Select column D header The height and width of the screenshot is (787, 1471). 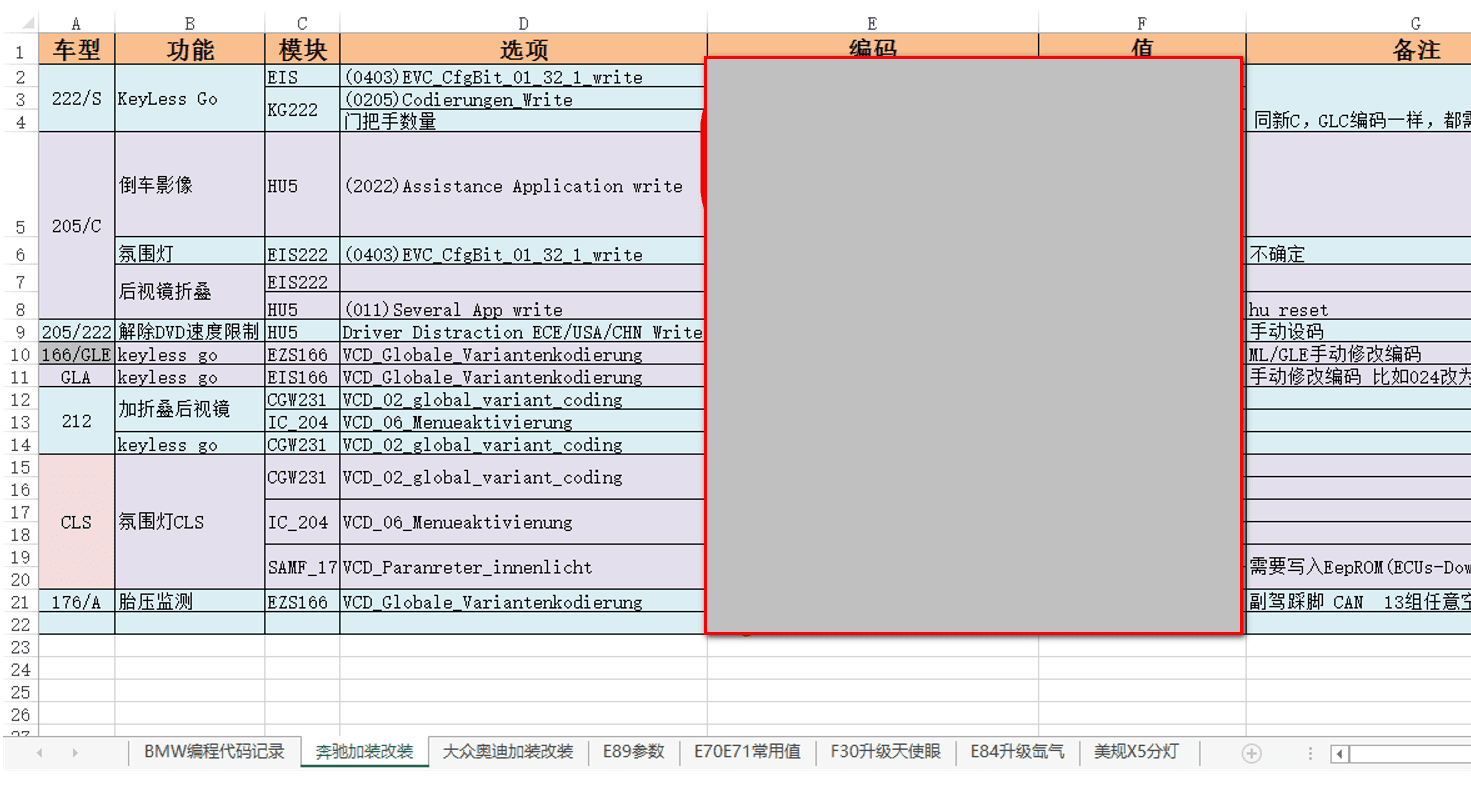[x=523, y=23]
